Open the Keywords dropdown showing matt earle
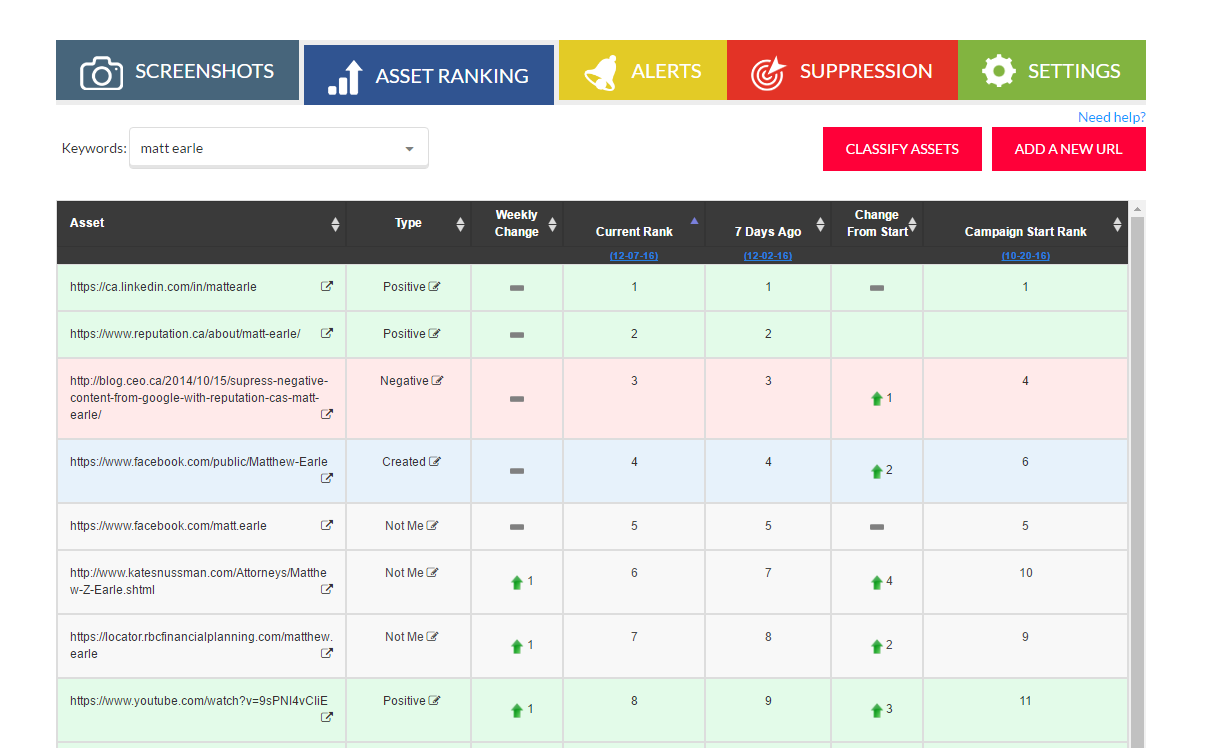This screenshot has height=748, width=1211. click(279, 149)
